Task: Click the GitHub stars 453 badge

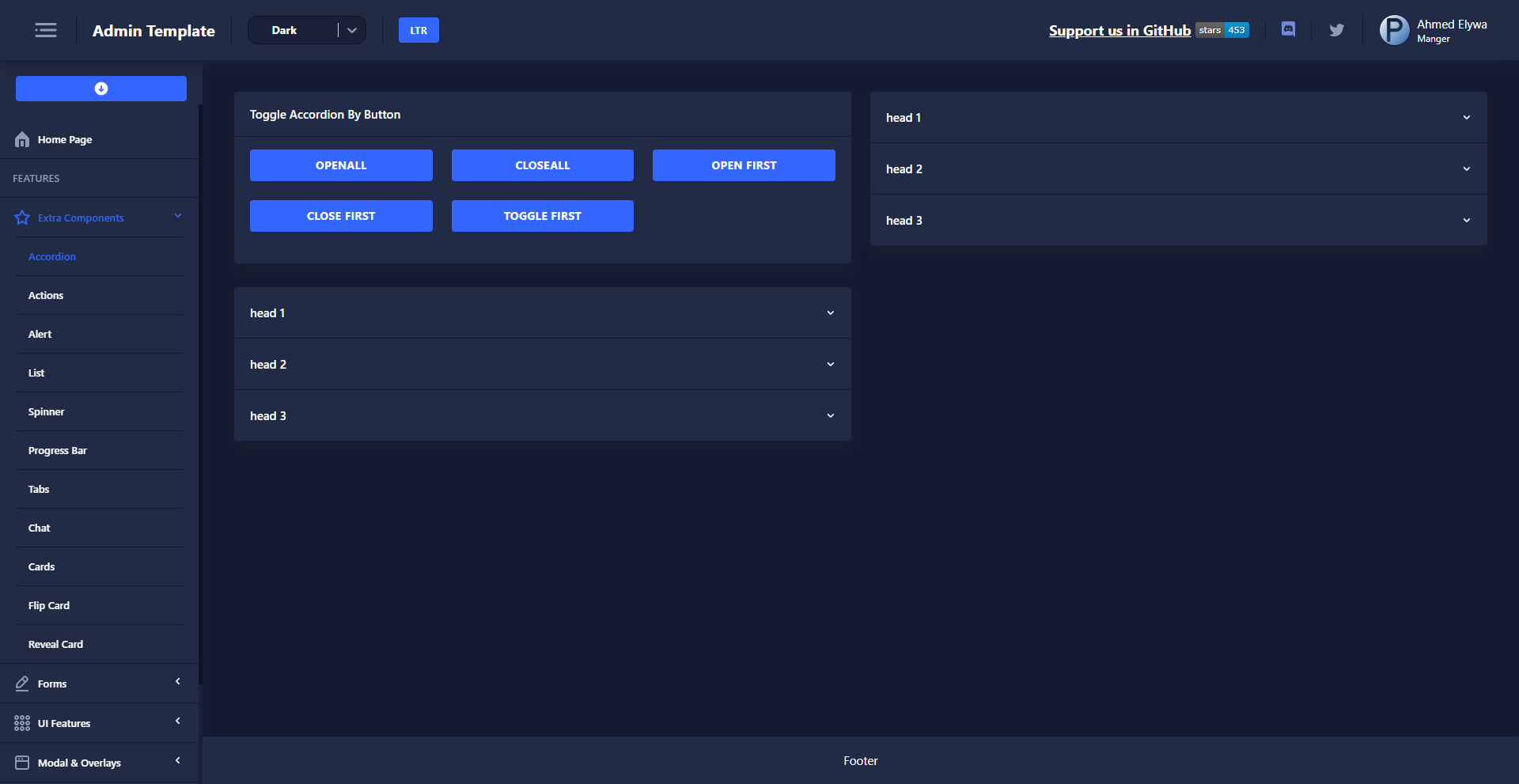Action: click(x=1222, y=30)
